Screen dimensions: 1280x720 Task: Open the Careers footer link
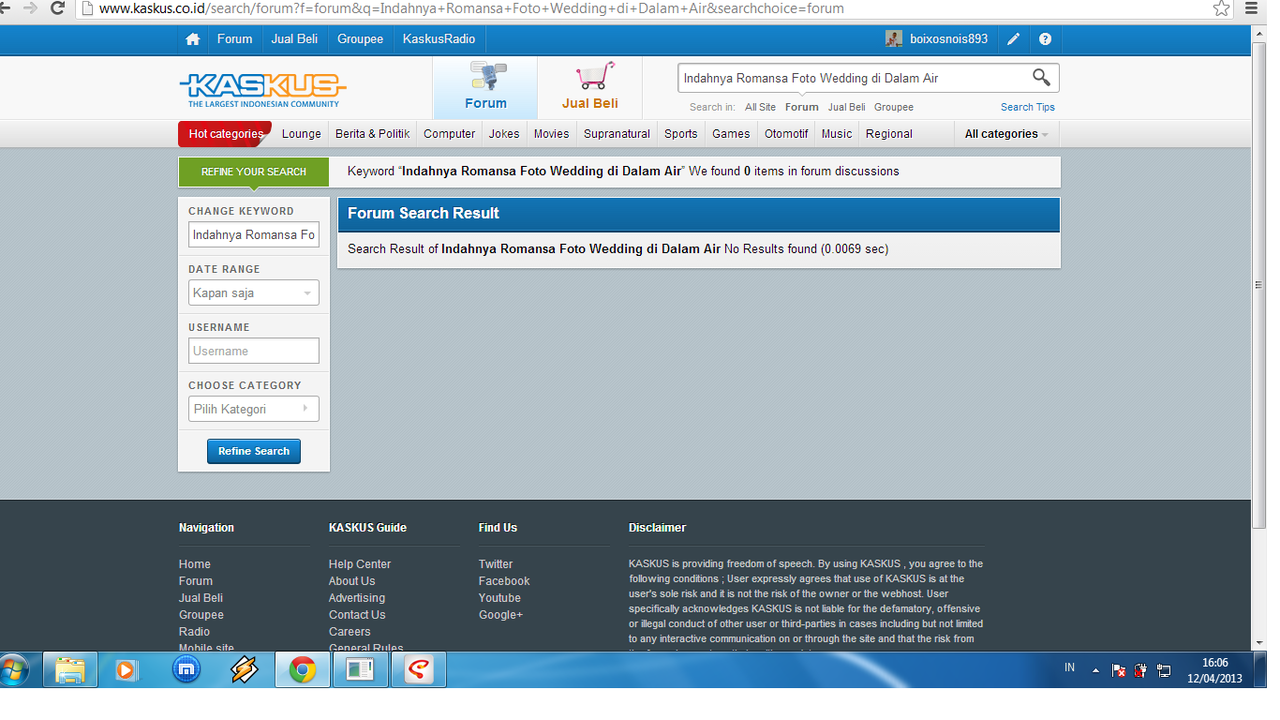(x=350, y=632)
